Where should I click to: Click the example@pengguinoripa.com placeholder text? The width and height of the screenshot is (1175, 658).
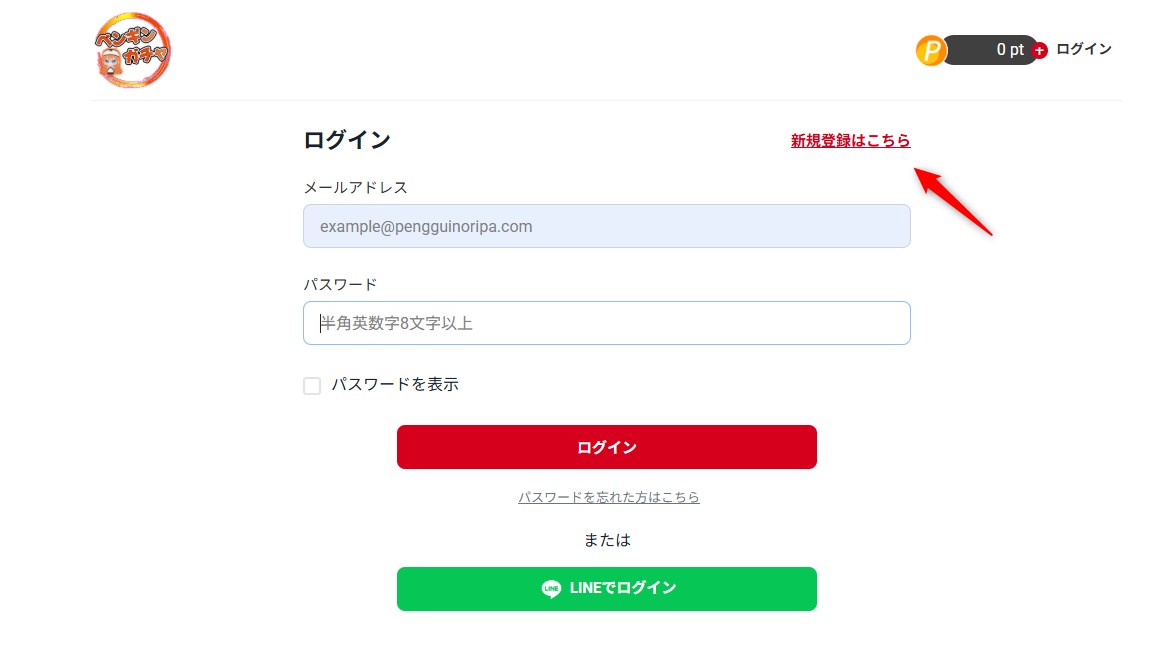coord(426,226)
